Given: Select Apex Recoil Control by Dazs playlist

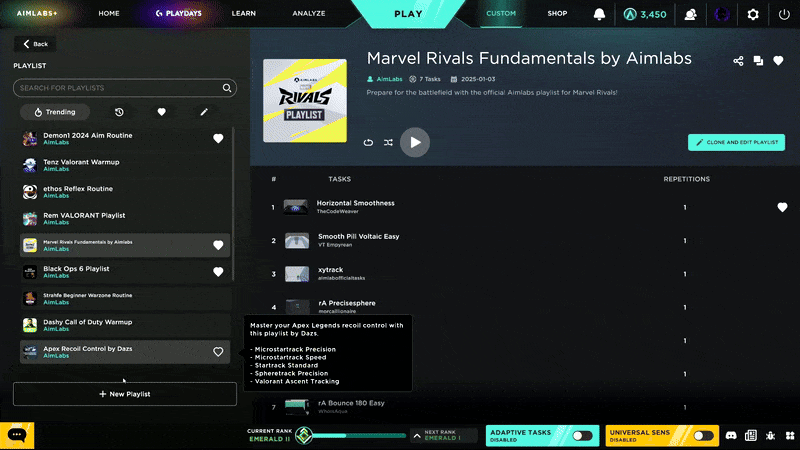Looking at the screenshot, I should 124,352.
